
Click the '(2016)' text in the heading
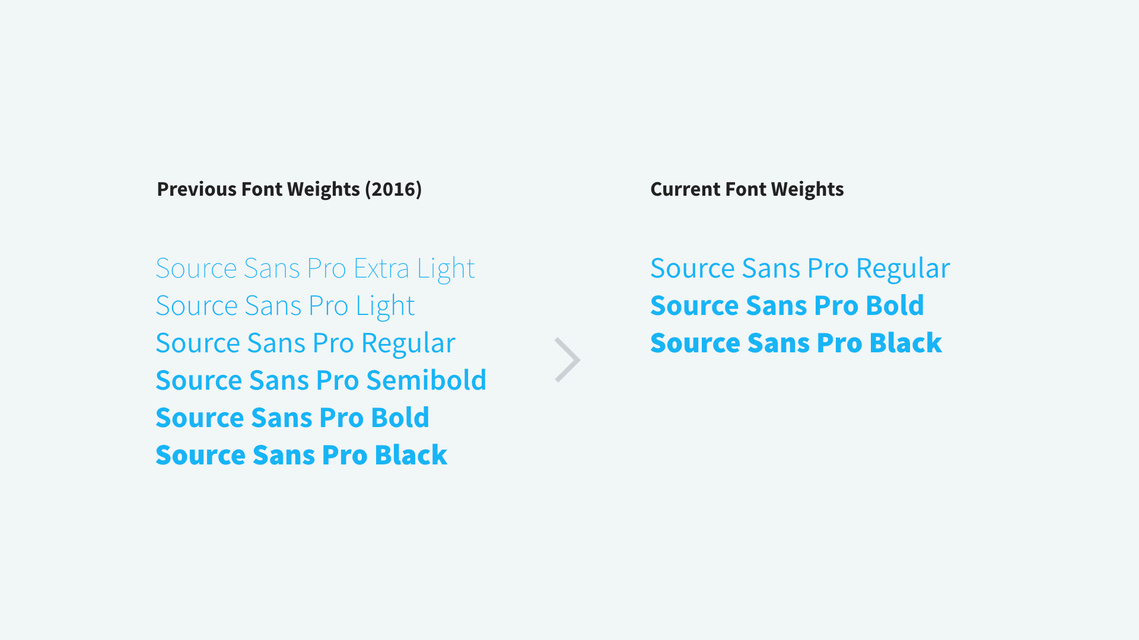[393, 190]
